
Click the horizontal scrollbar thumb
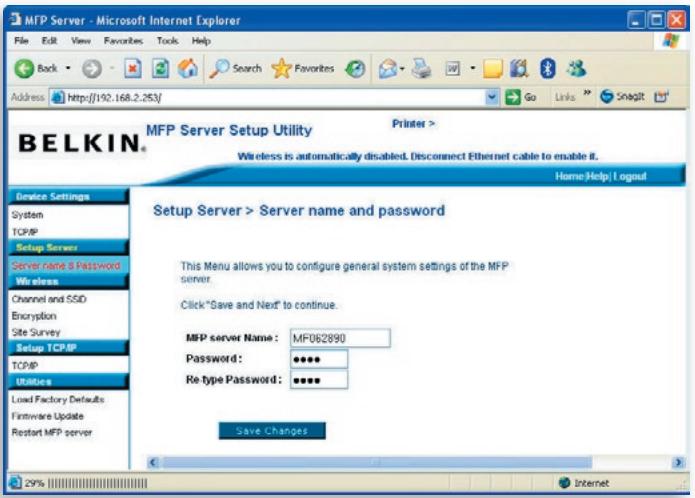pyautogui.click(x=376, y=463)
